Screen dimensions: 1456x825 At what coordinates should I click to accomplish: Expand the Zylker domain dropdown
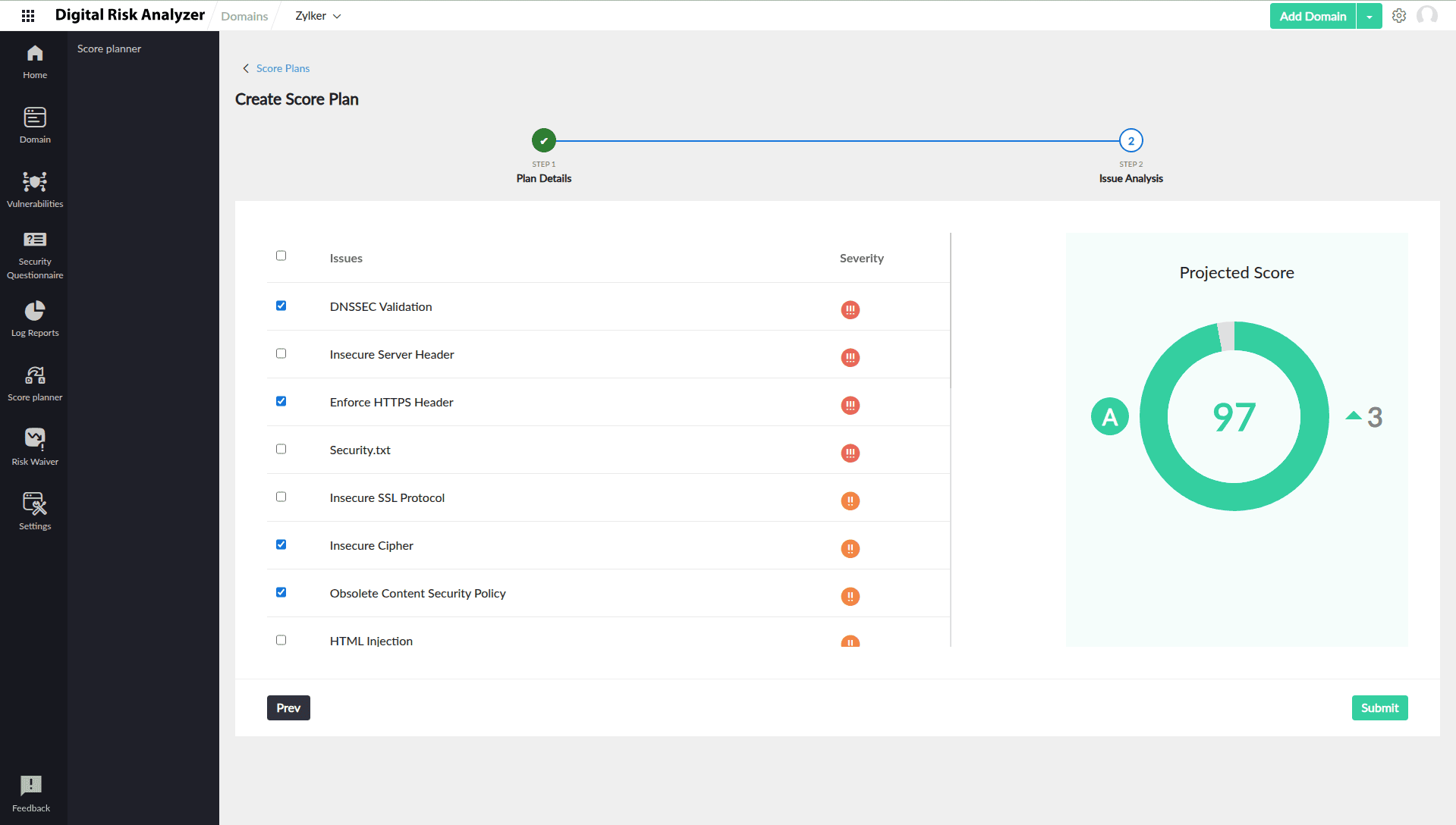319,16
